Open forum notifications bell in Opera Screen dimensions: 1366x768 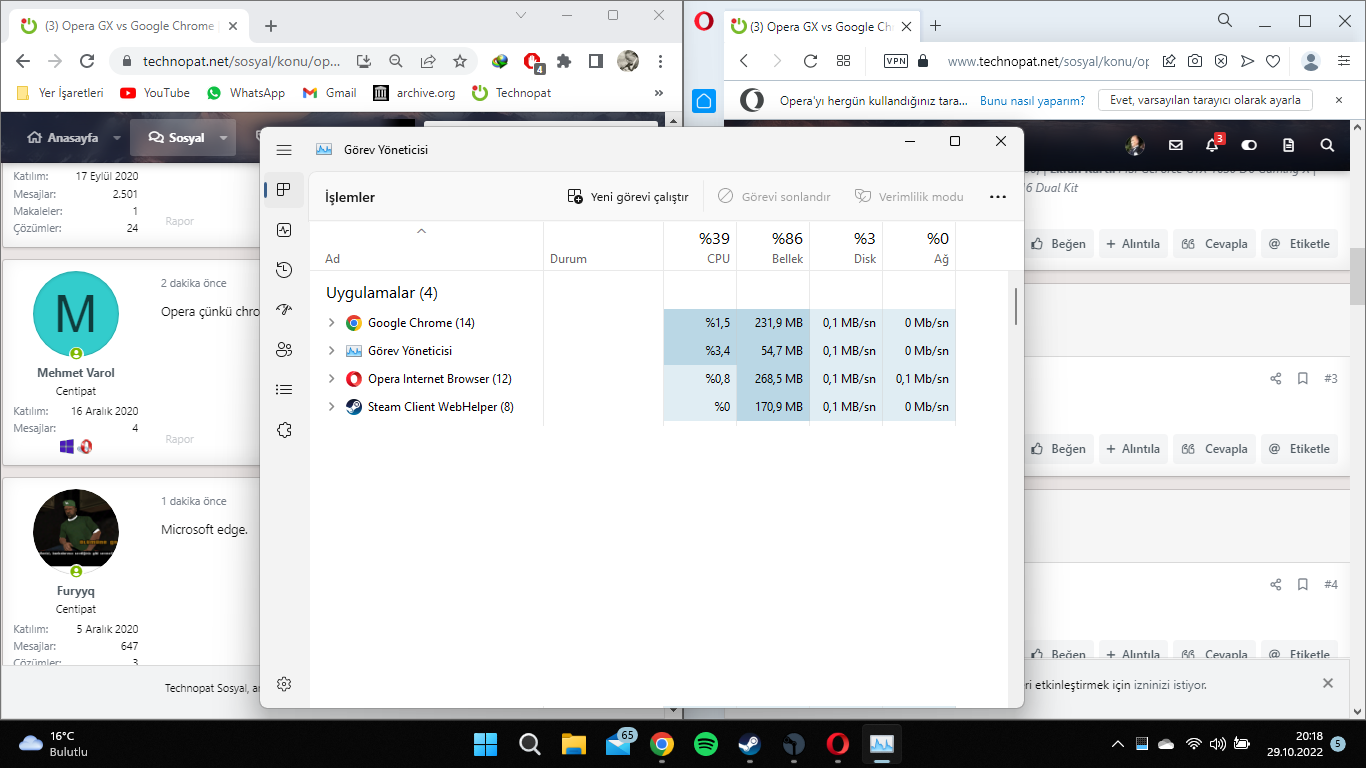pyautogui.click(x=1212, y=145)
